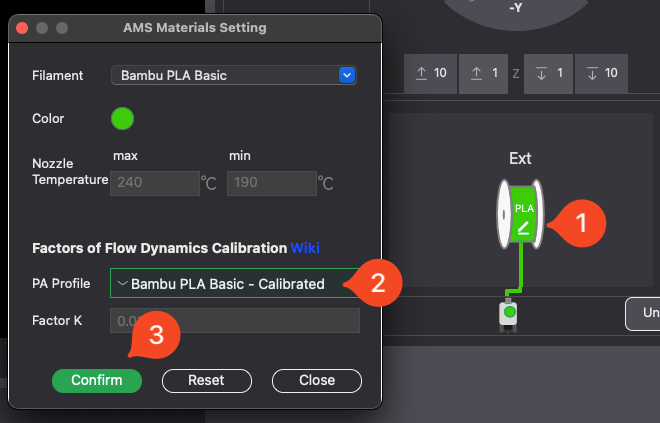Click the Reset button
This screenshot has height=423, width=660.
pos(206,380)
